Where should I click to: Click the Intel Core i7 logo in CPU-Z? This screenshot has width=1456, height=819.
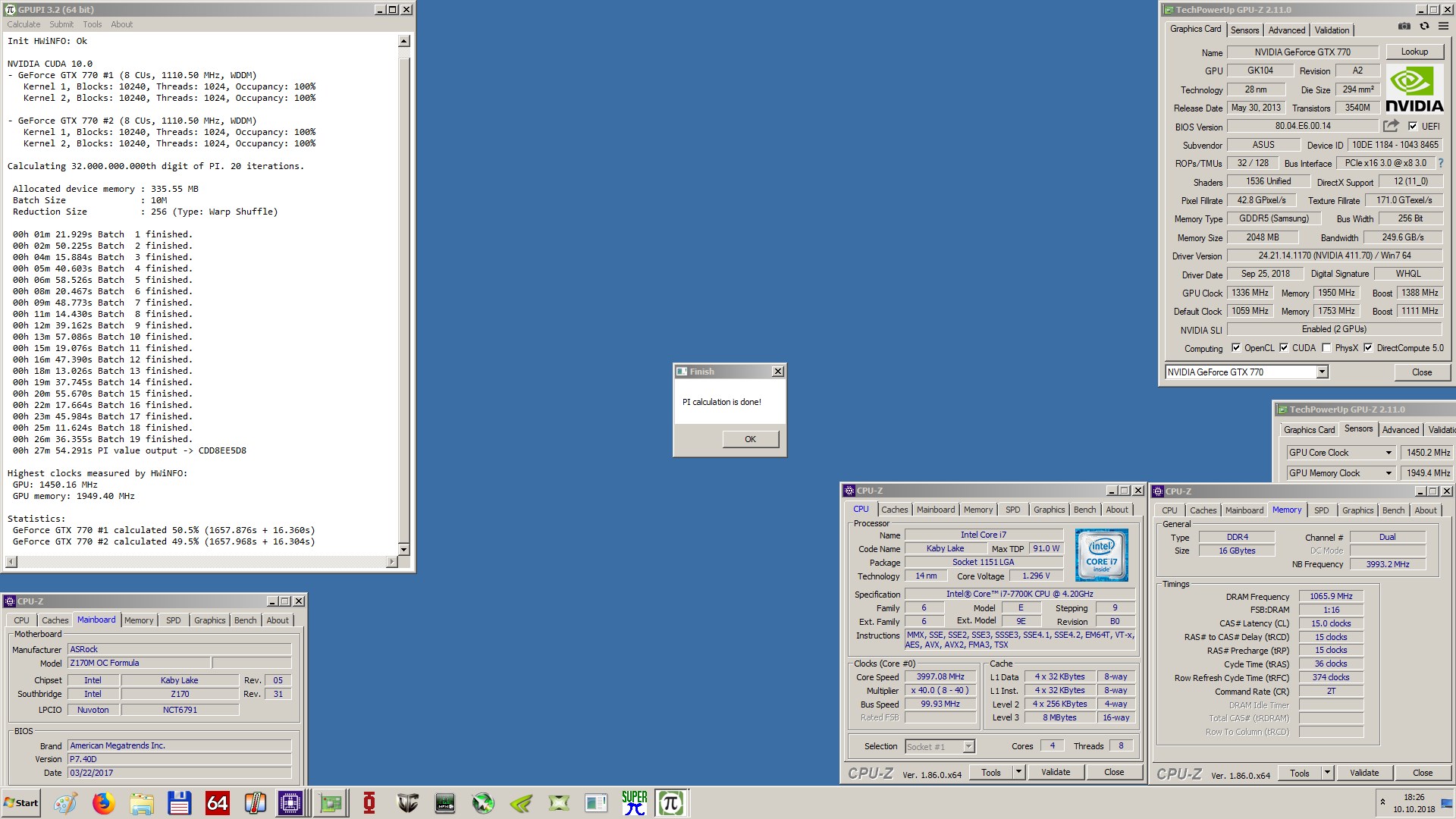pos(1102,555)
